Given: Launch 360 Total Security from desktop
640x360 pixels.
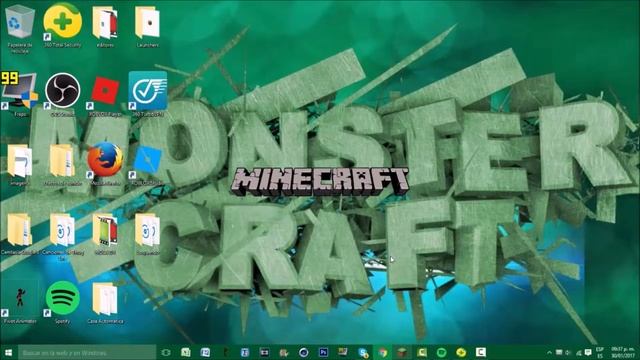Looking at the screenshot, I should (62, 26).
